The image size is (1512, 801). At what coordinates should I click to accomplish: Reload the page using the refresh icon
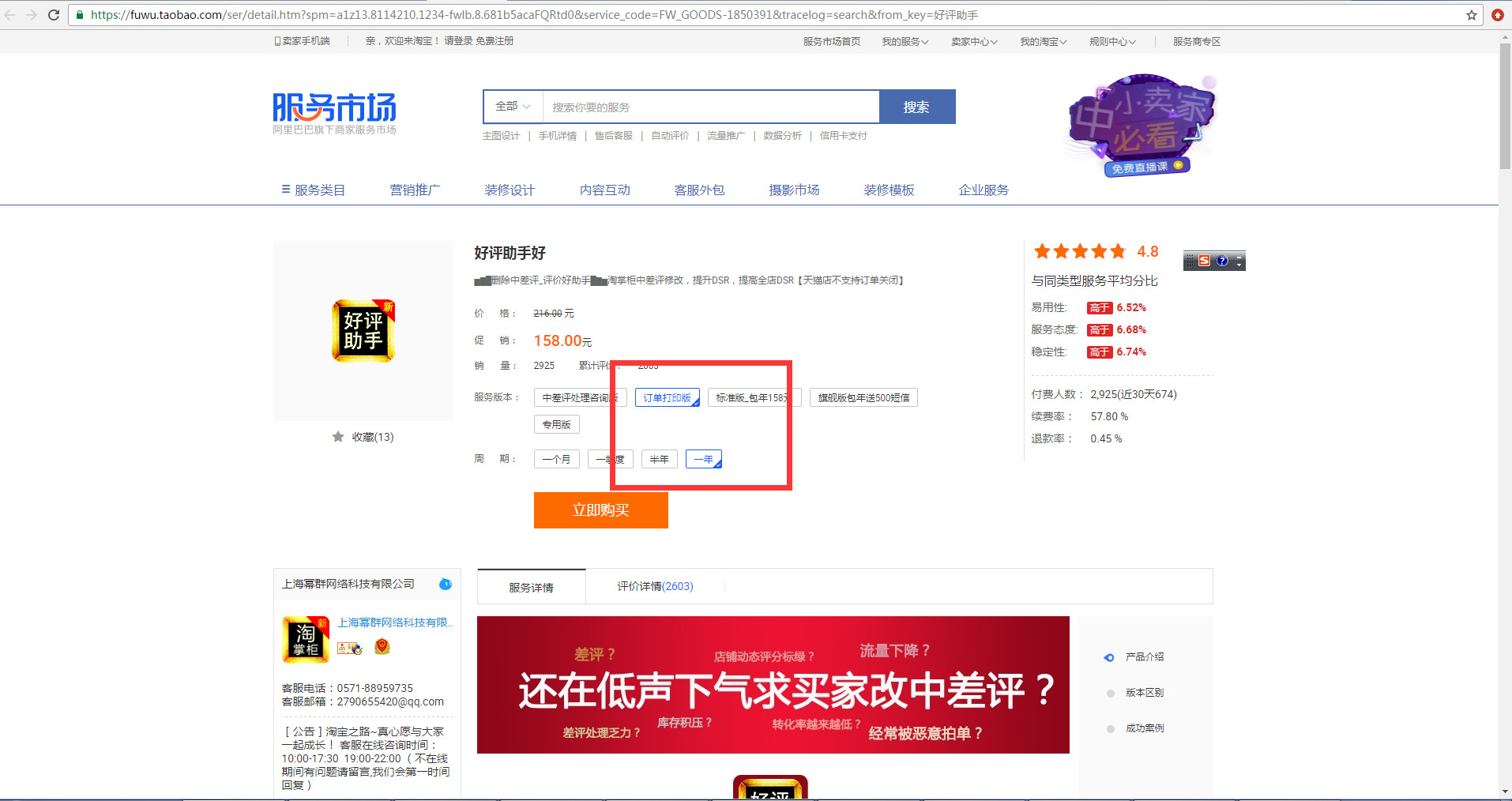(54, 15)
